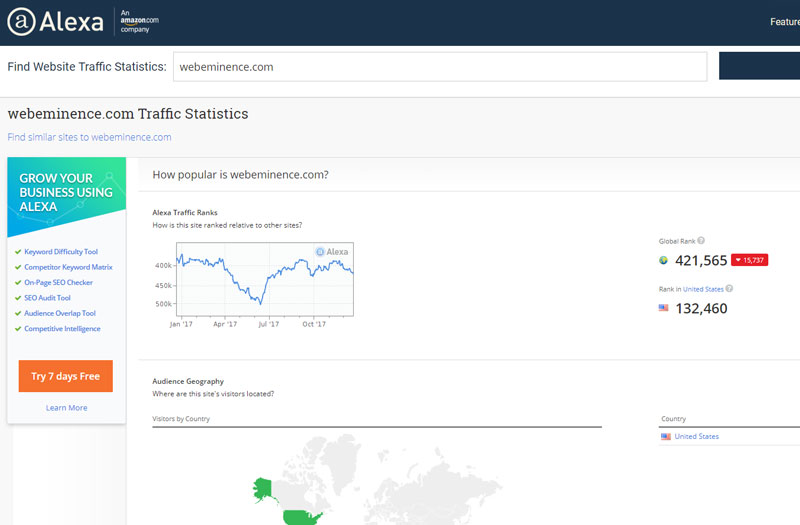Screen dimensions: 800x525
Task: Open the On-Page SEO Checker link
Action: [58, 282]
